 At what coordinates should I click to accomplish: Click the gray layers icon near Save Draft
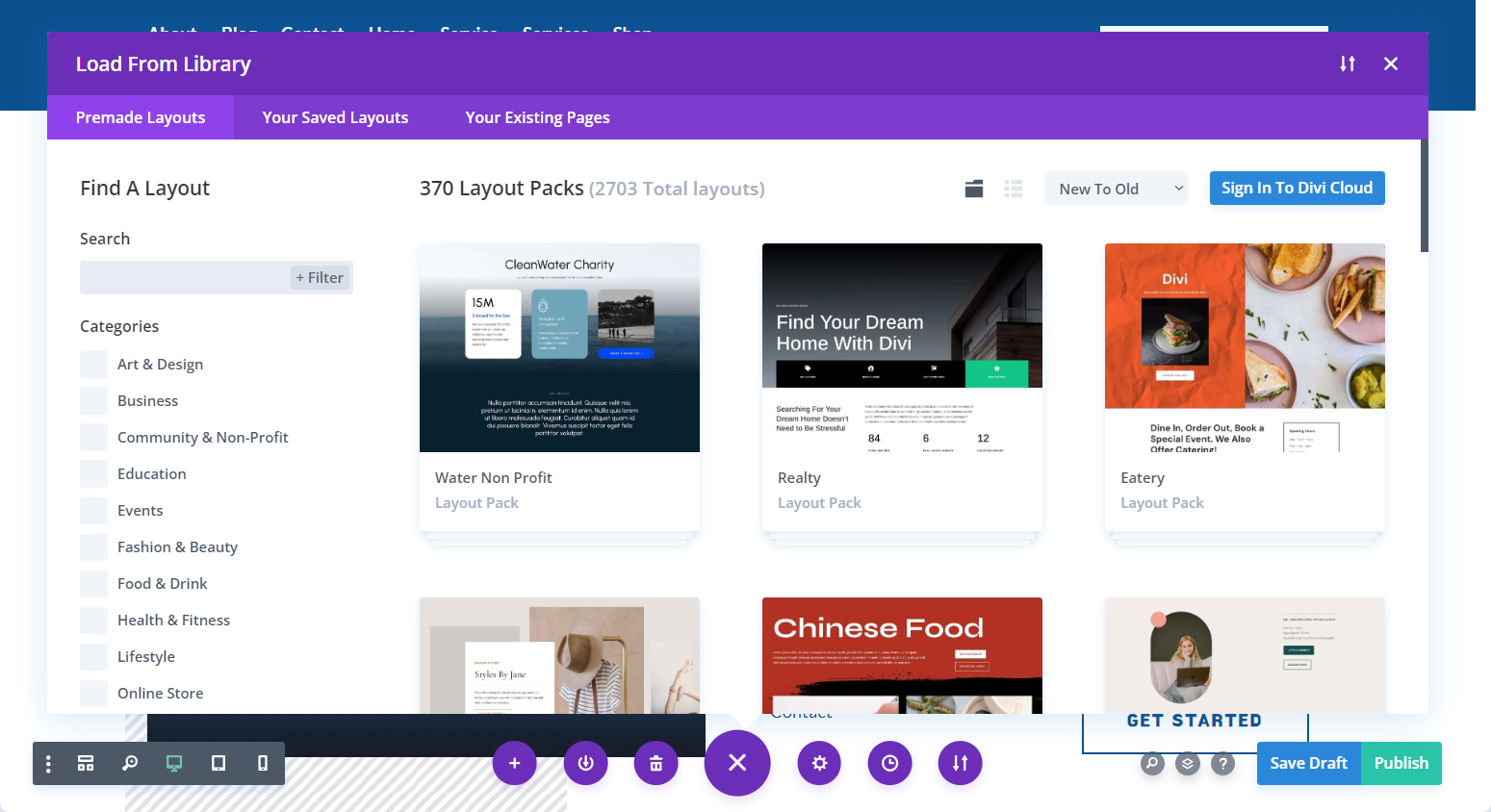(x=1188, y=764)
